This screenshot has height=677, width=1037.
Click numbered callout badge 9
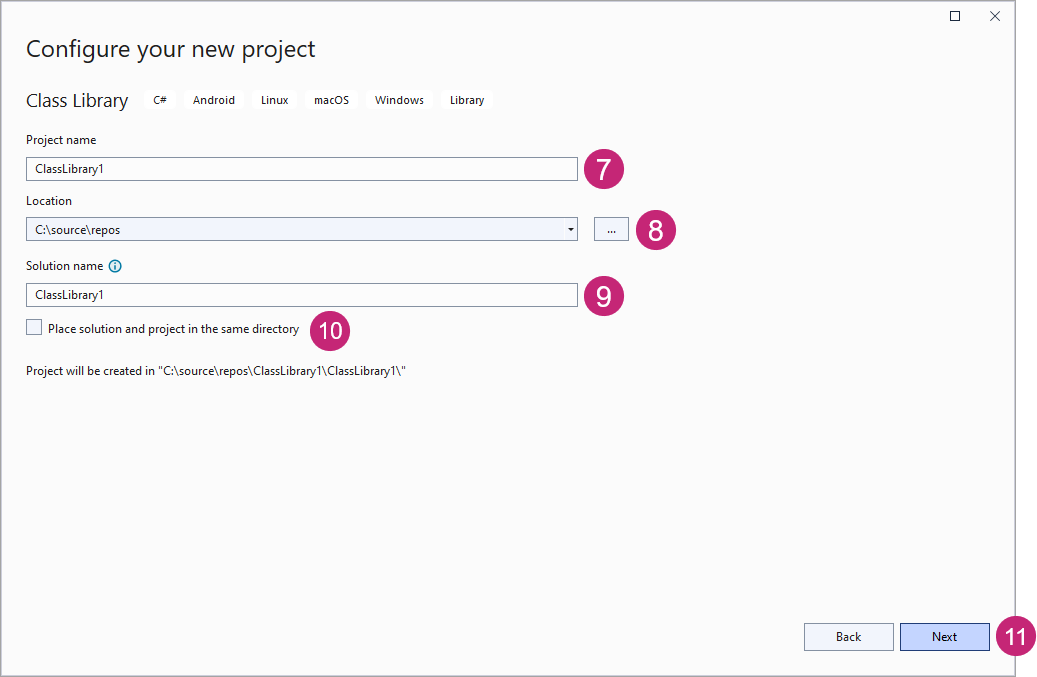[x=604, y=296]
